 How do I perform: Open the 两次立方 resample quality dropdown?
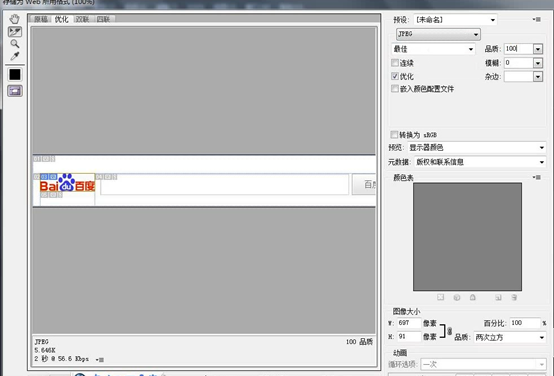click(510, 337)
